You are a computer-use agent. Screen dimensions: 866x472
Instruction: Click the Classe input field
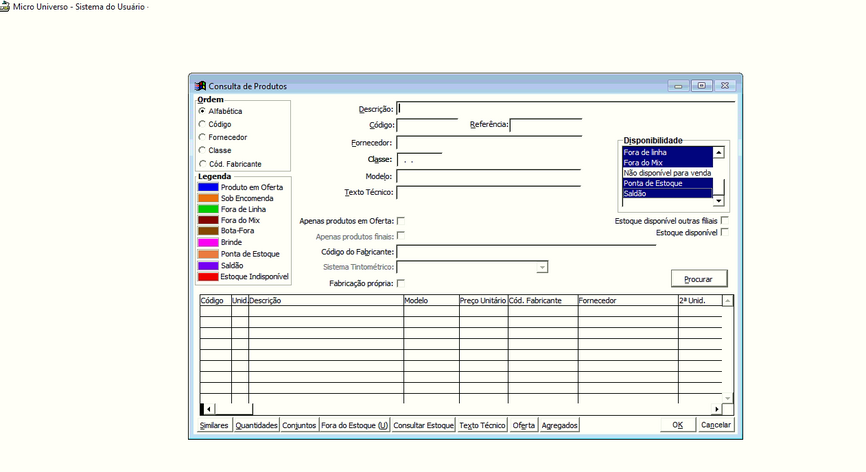point(419,160)
